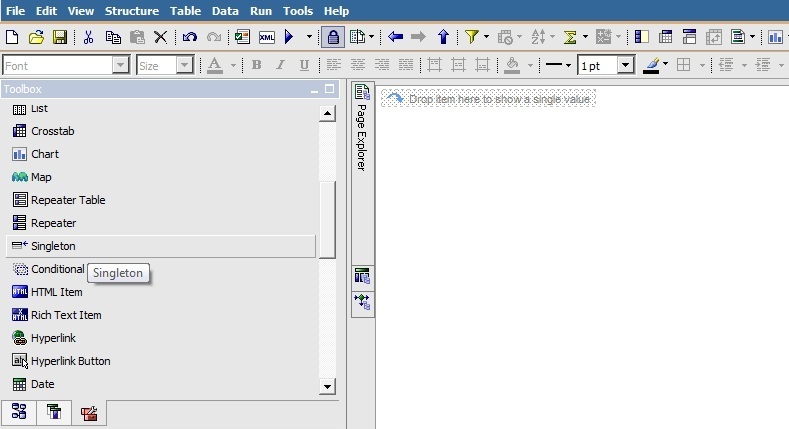The height and width of the screenshot is (429, 789).
Task: Click the Date calendar icon
Action: click(x=19, y=384)
